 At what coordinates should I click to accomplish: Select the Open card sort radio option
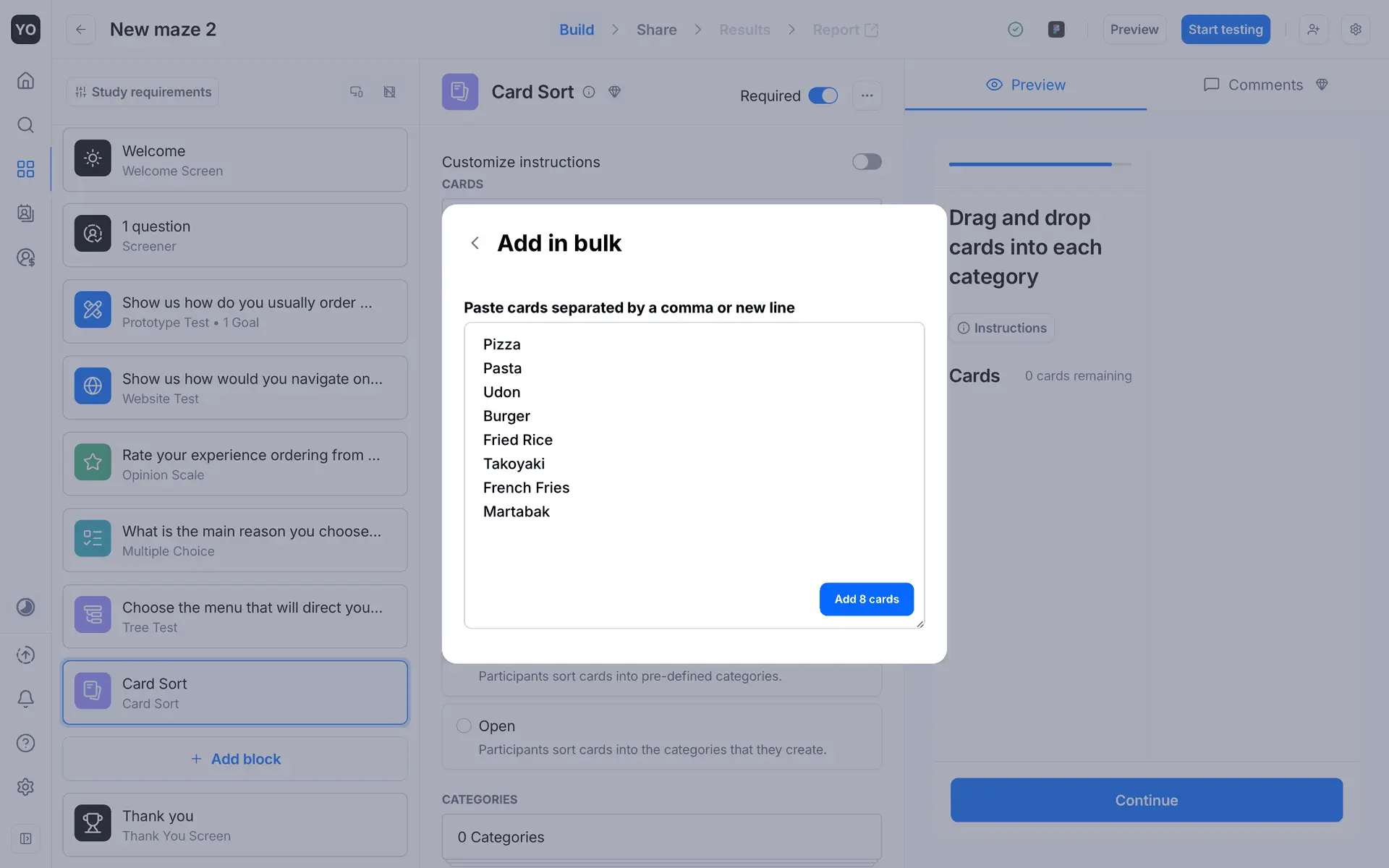pos(464,726)
